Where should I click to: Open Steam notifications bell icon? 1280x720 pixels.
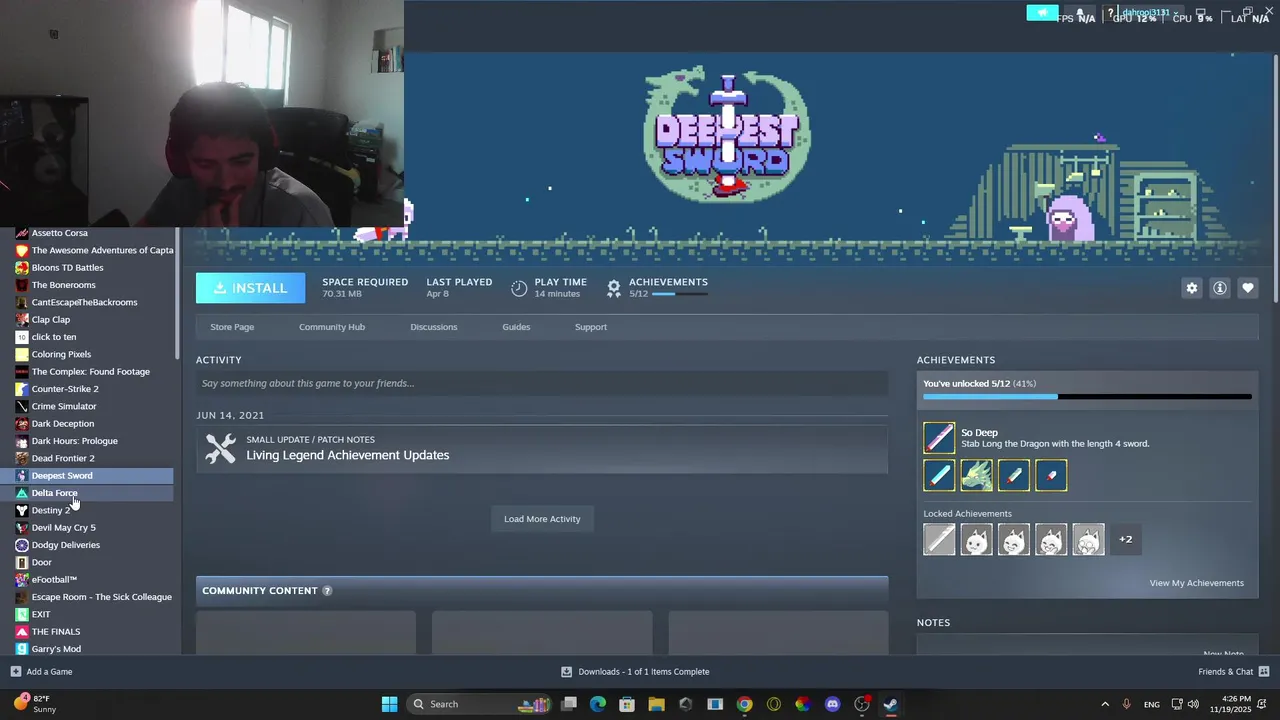click(1081, 13)
